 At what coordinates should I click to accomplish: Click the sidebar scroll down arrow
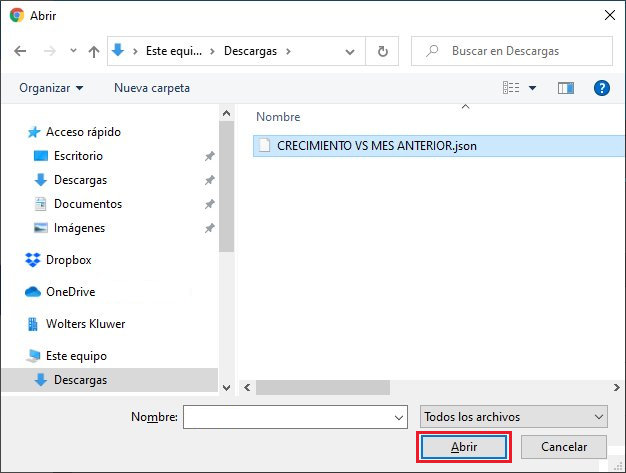tap(226, 388)
